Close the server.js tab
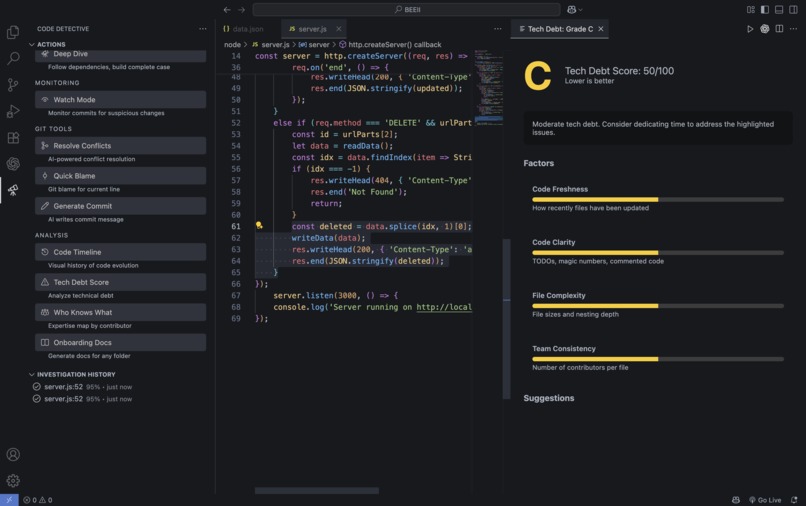Screen dimensions: 806x506 click(338, 29)
